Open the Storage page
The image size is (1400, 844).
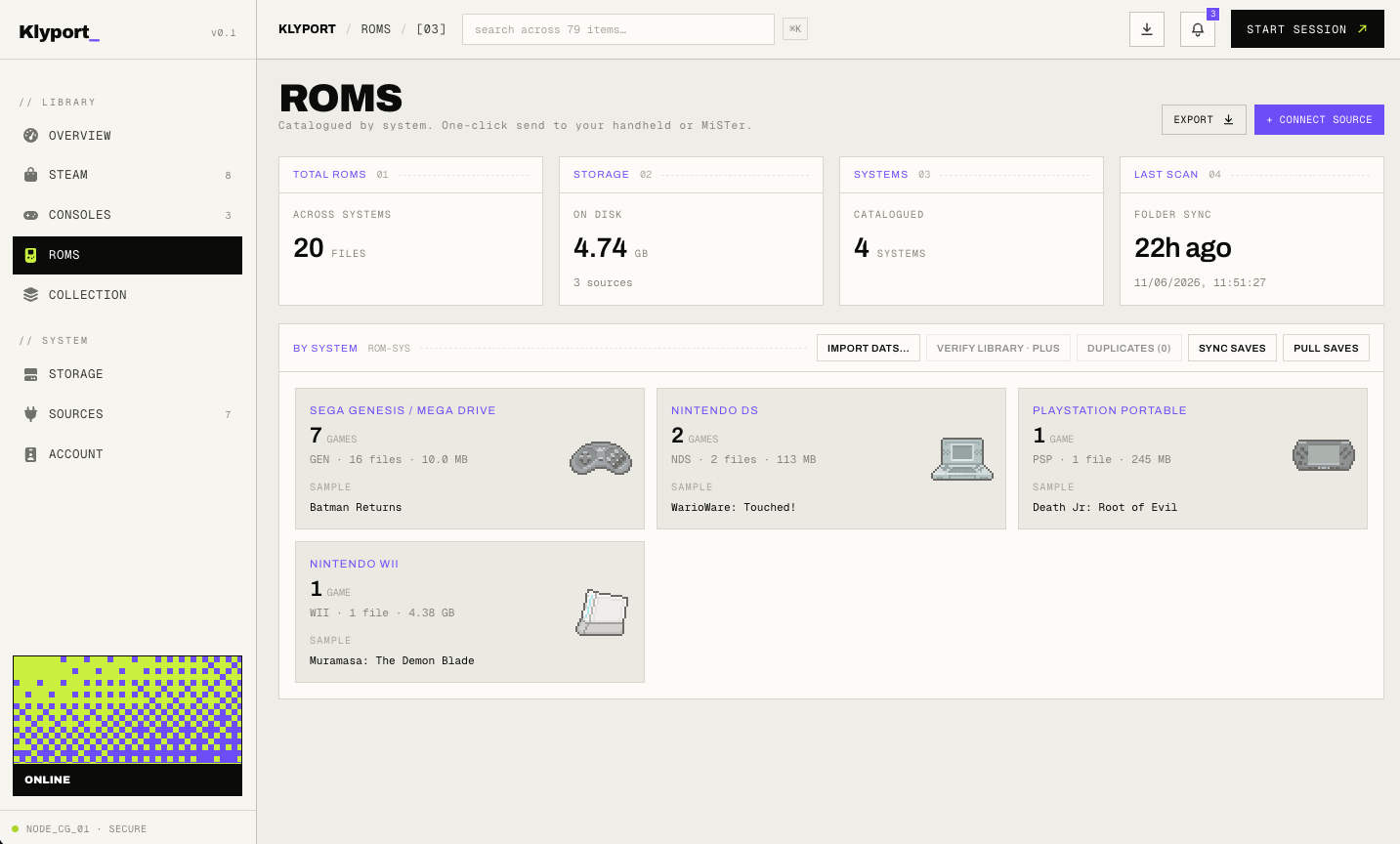tap(127, 374)
